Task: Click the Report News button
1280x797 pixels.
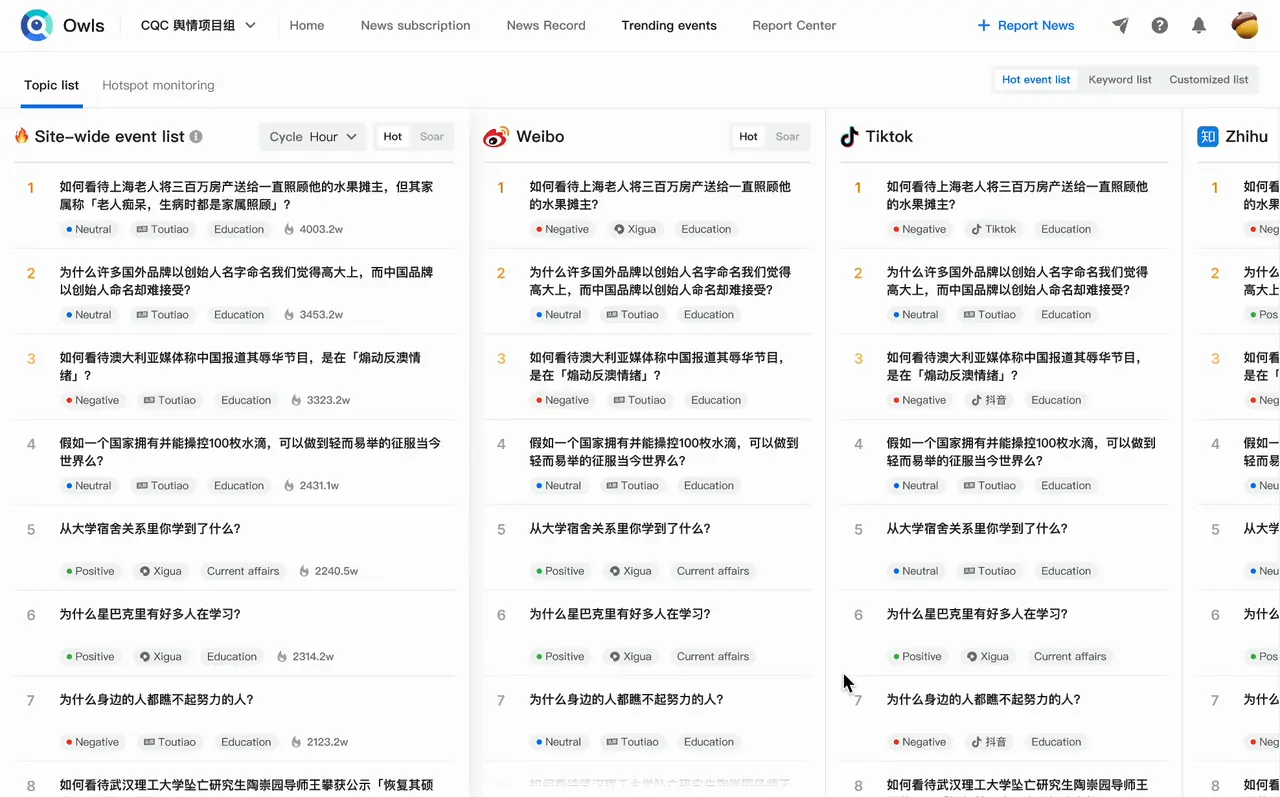Action: point(1026,25)
